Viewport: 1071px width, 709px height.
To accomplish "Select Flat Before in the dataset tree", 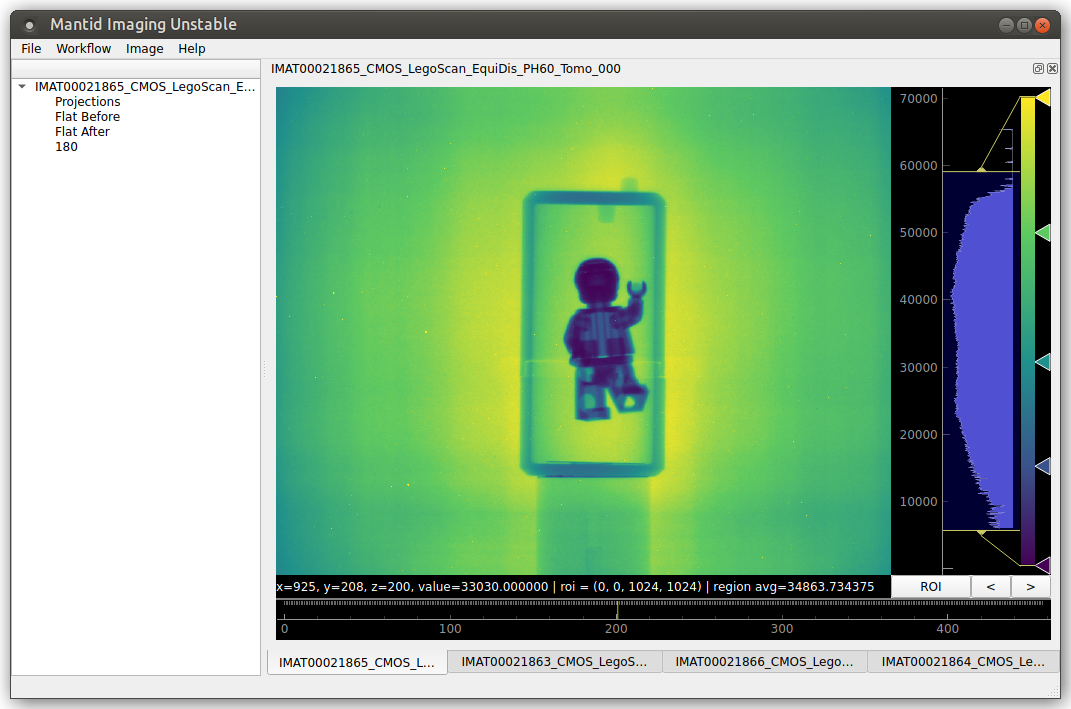I will coord(87,117).
